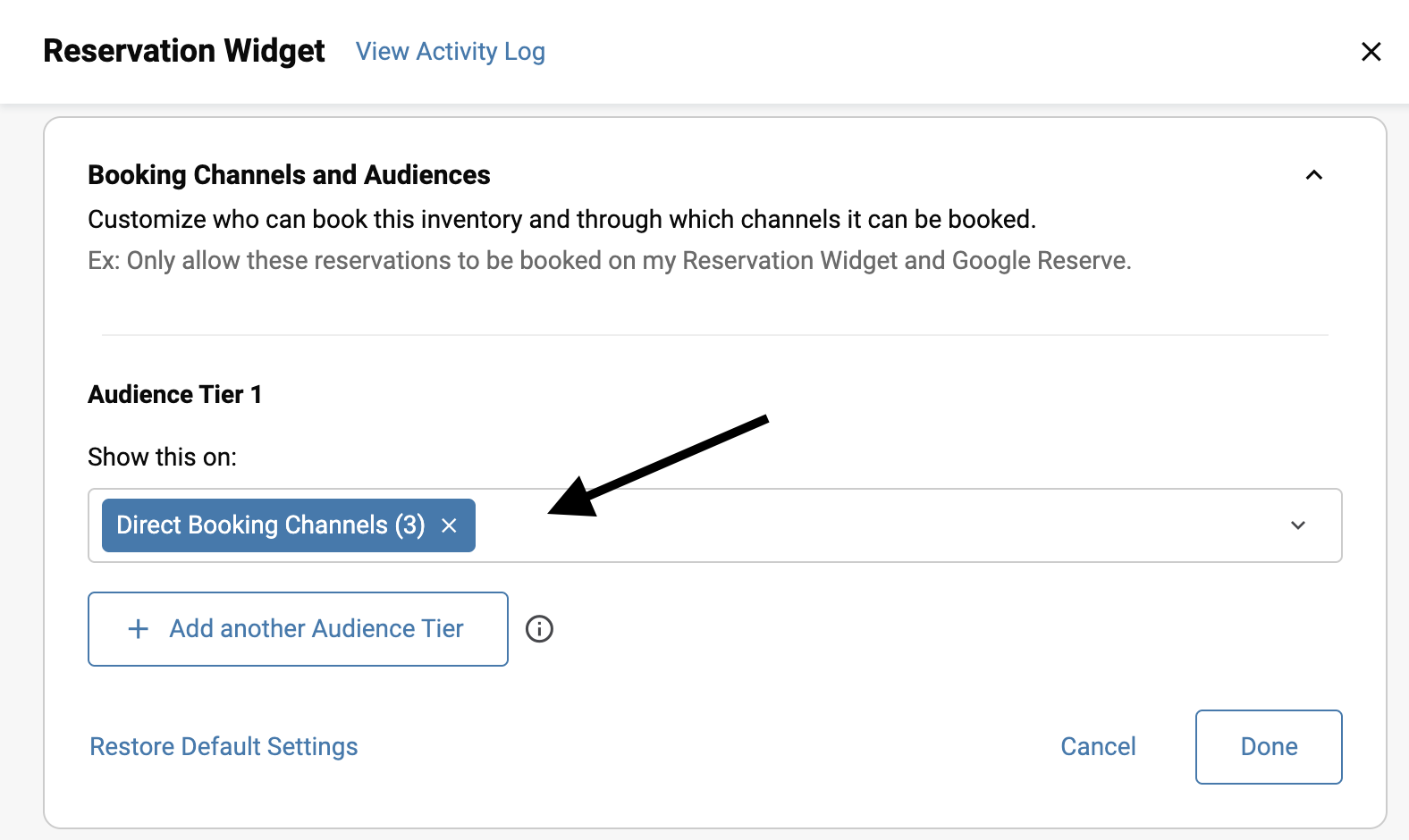This screenshot has width=1409, height=840.
Task: Click the plus icon for adding tier
Action: pyautogui.click(x=139, y=629)
